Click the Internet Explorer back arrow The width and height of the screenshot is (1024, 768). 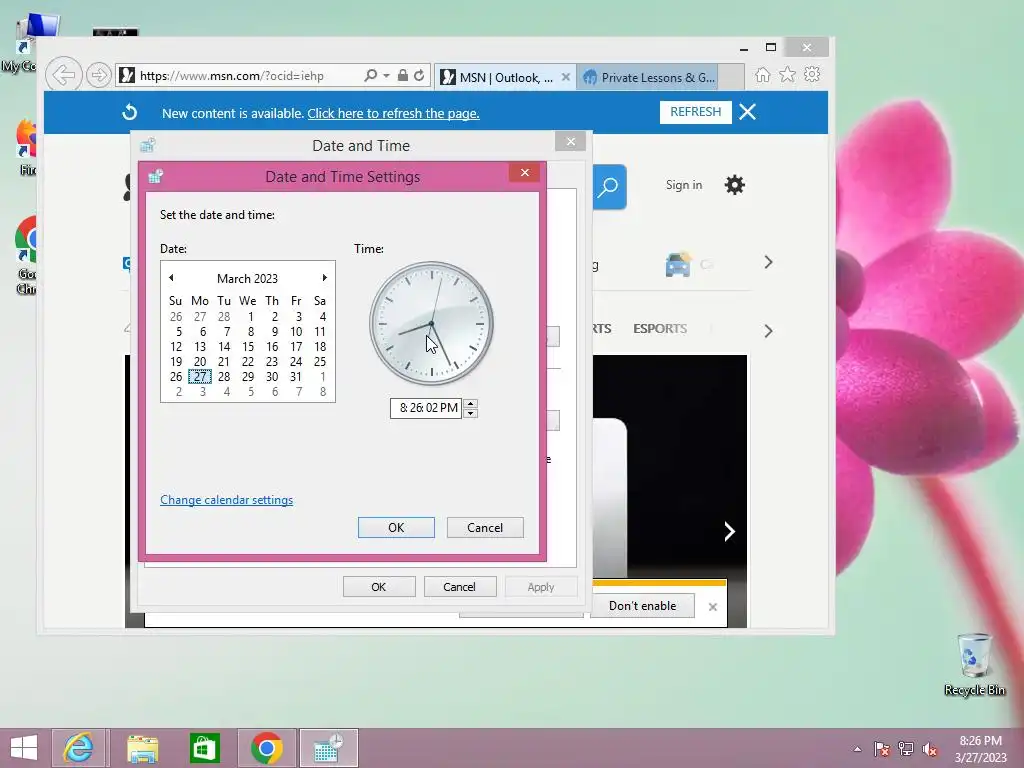(63, 75)
